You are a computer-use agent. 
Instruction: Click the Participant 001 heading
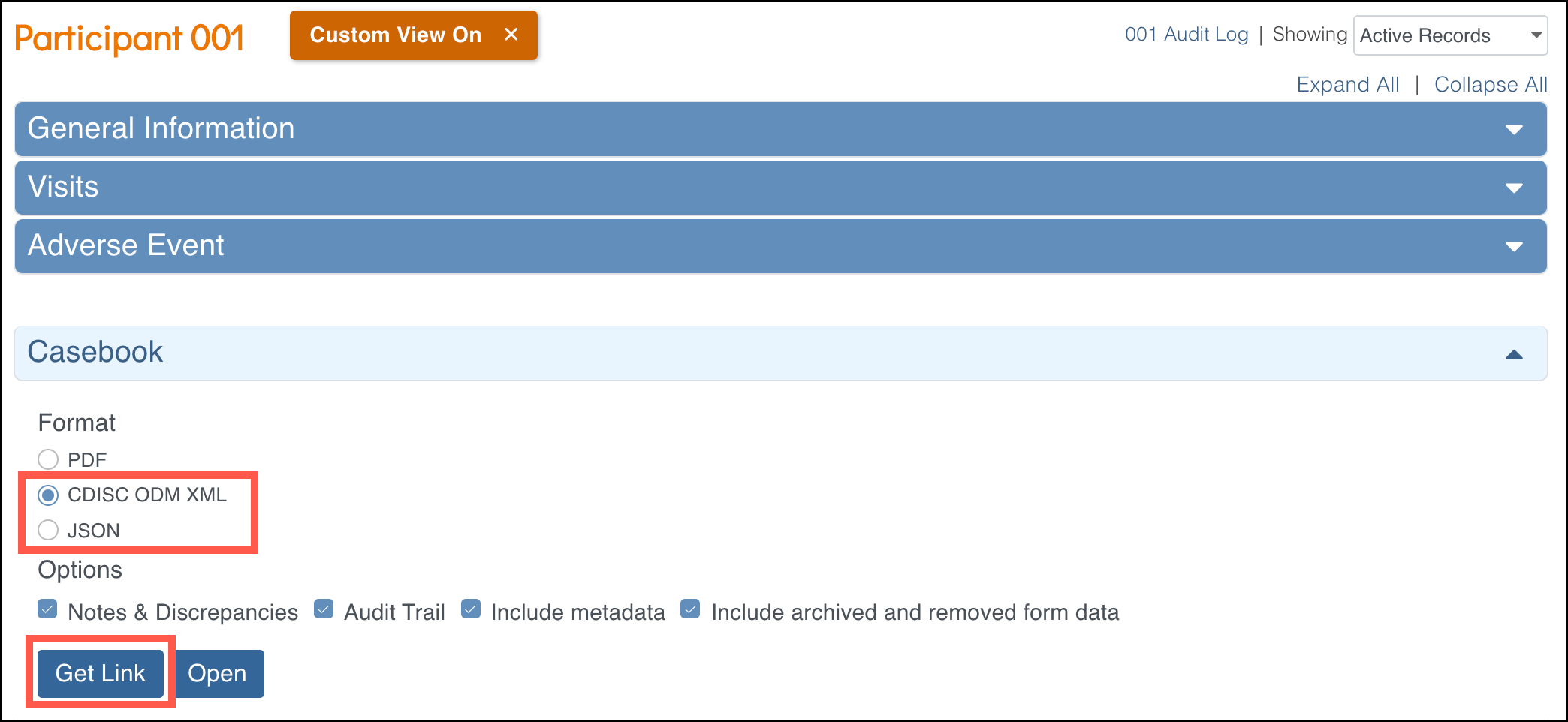pyautogui.click(x=128, y=37)
